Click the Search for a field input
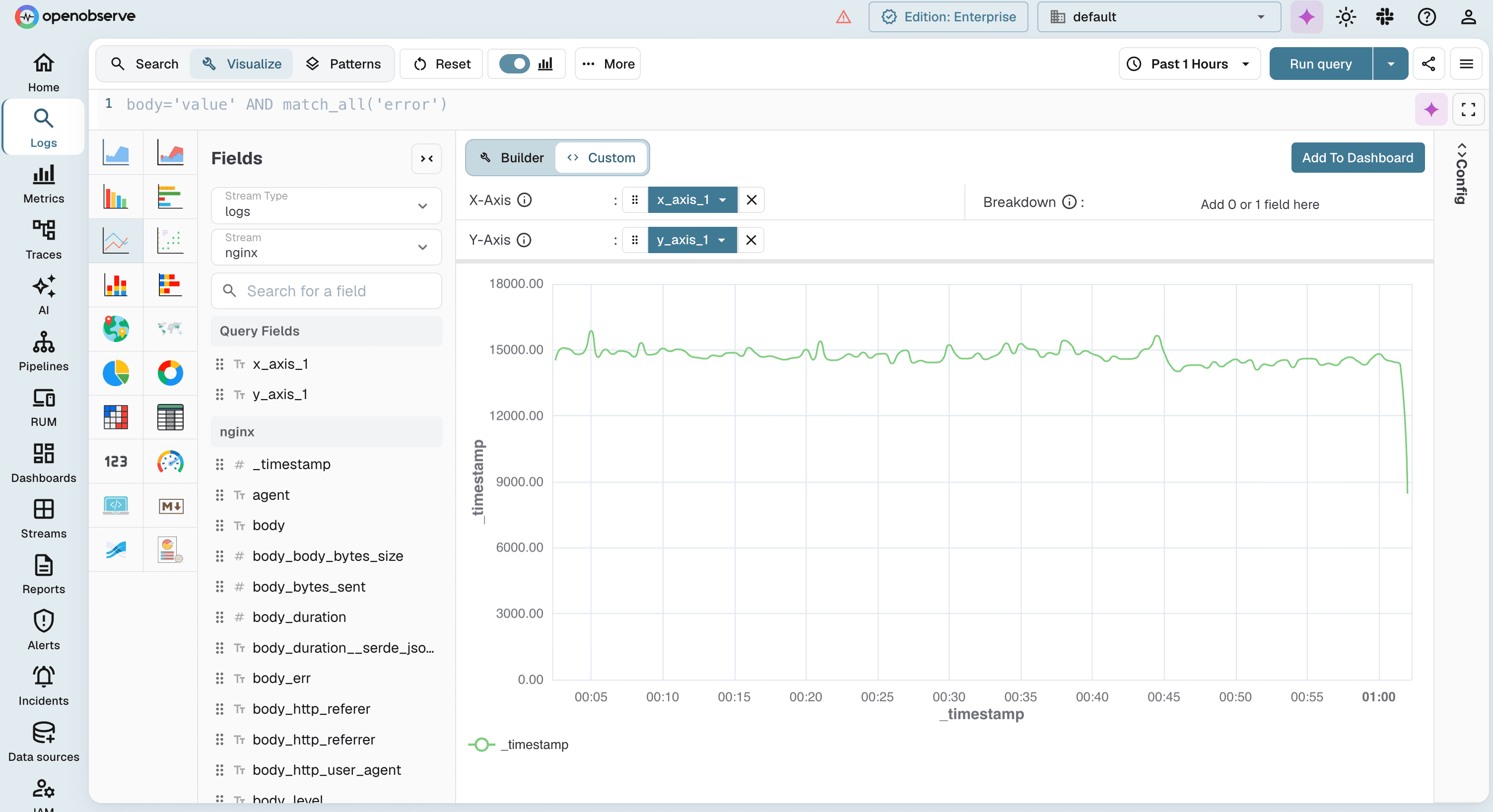 pos(326,291)
